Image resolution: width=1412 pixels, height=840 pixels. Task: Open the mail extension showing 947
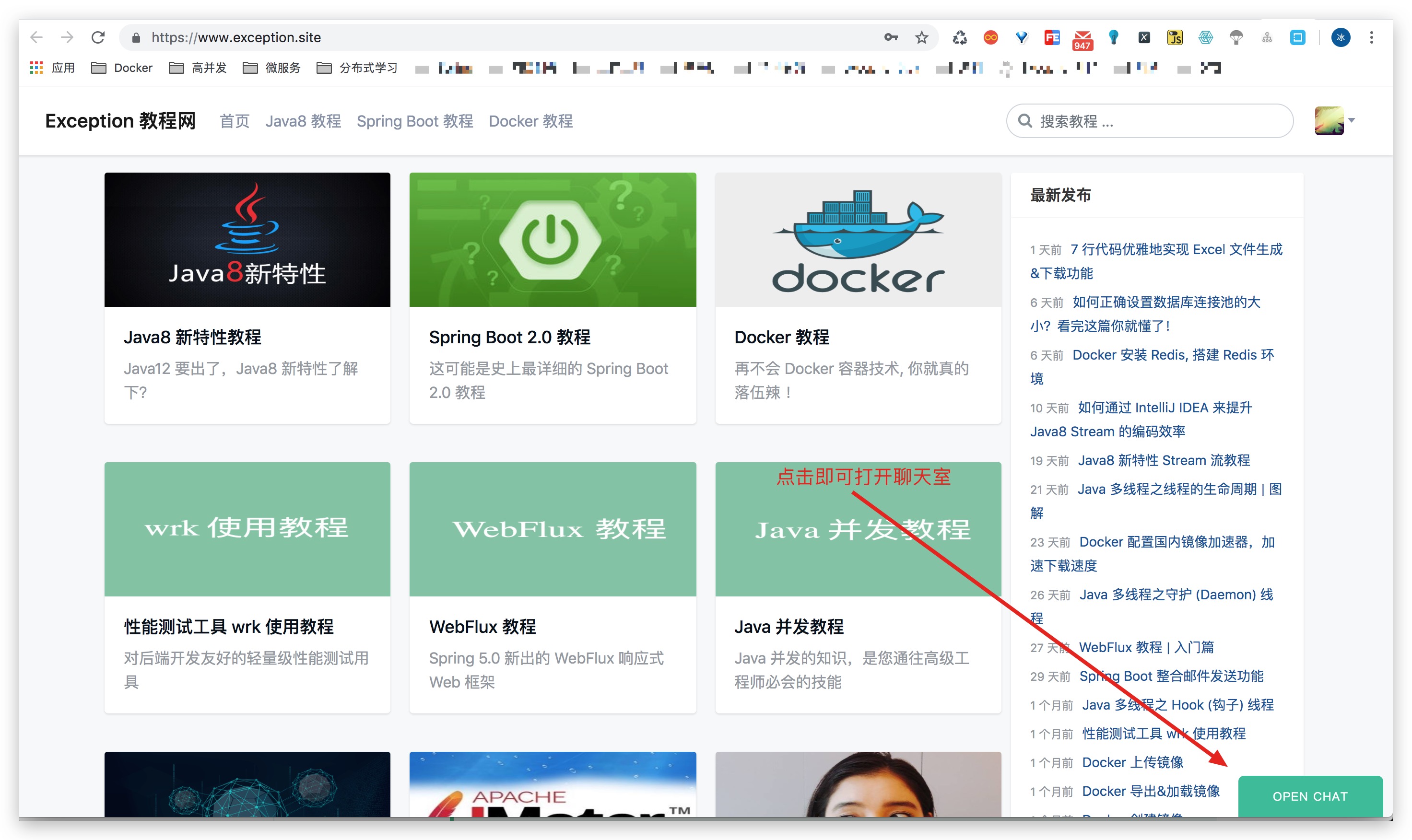(x=1082, y=40)
